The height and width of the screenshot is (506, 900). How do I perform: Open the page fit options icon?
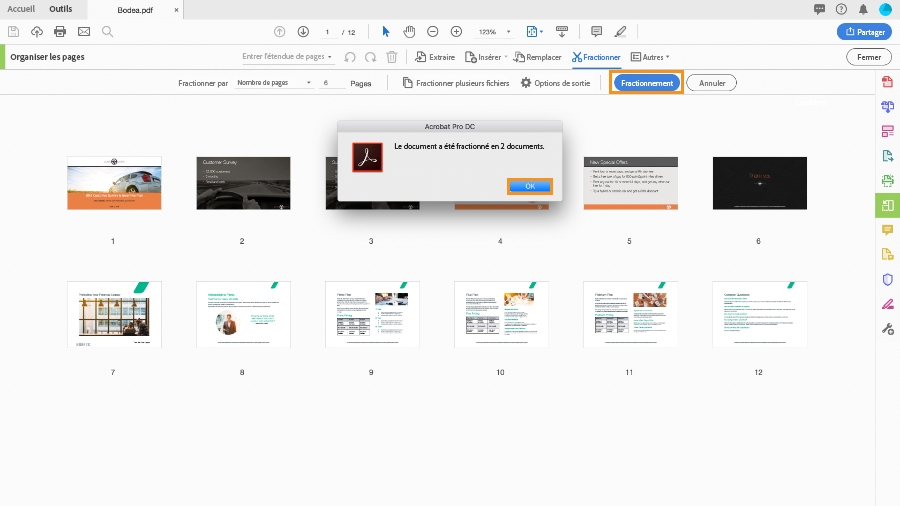534,32
